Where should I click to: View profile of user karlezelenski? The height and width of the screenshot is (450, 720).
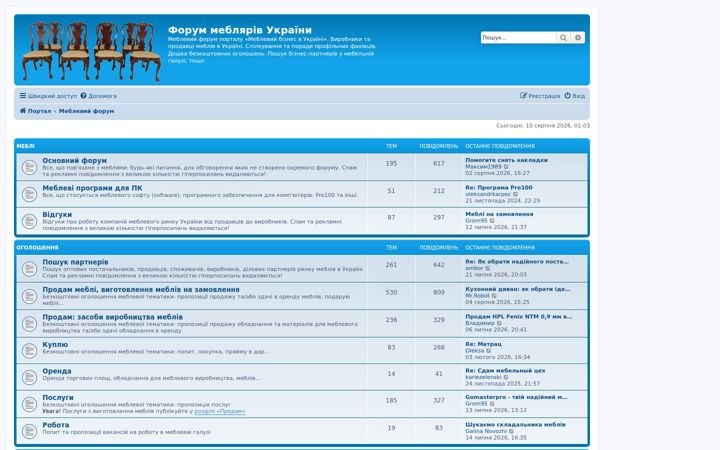(483, 377)
